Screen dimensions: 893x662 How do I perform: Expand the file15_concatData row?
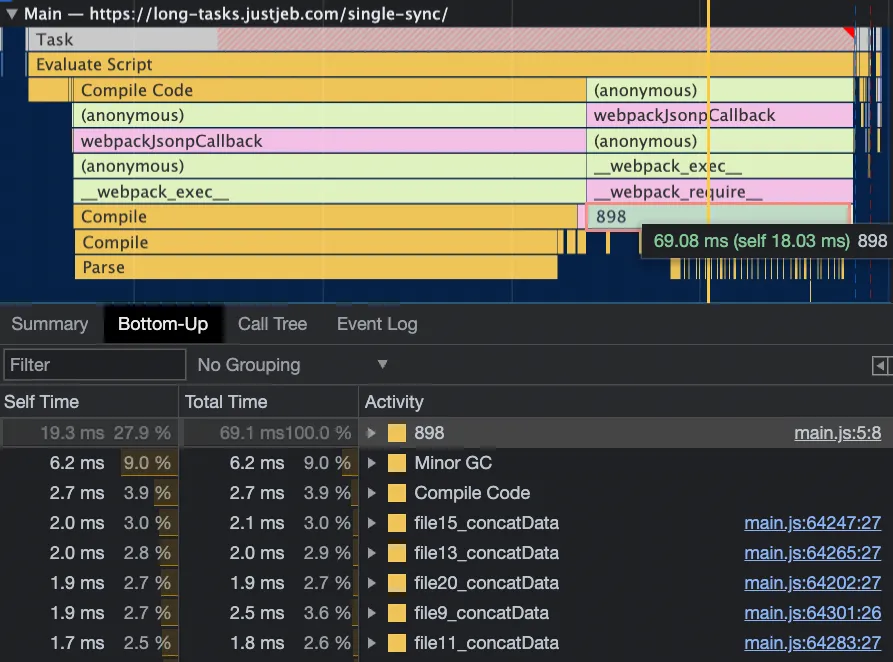coord(371,523)
